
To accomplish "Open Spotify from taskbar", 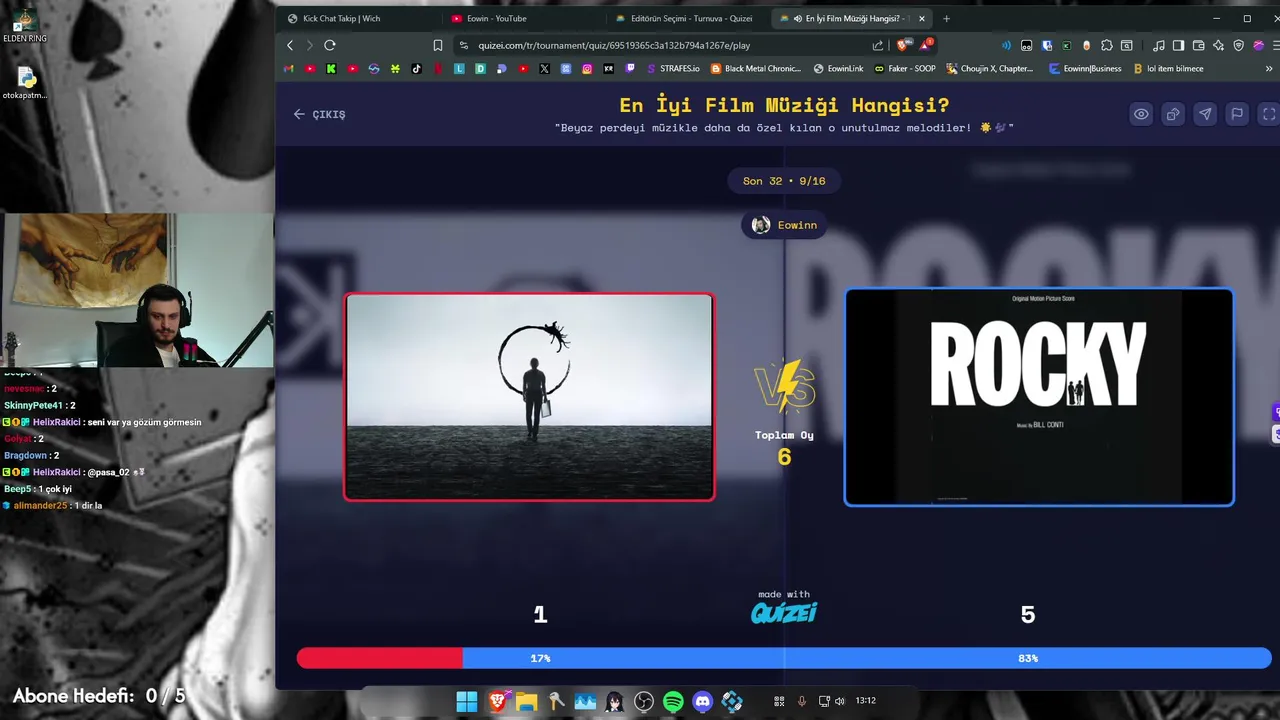I will coord(673,701).
